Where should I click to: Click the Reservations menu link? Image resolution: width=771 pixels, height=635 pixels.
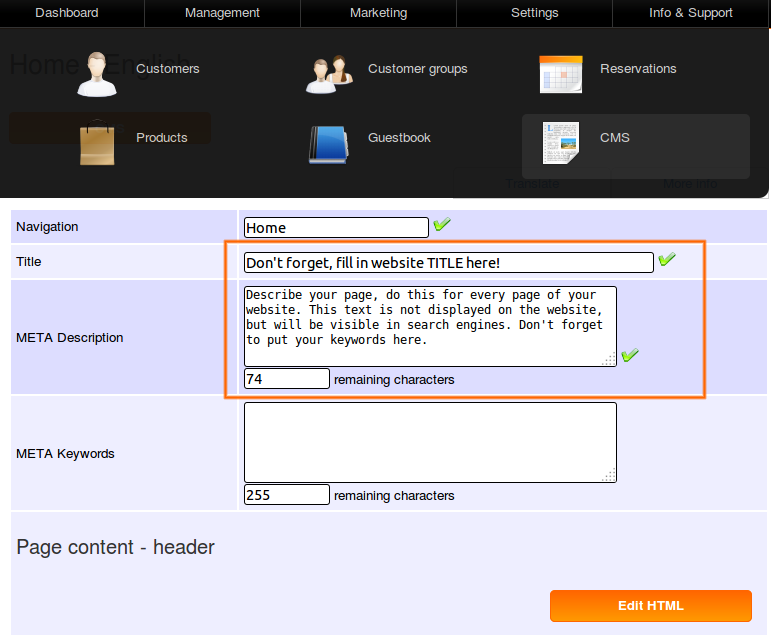pos(638,69)
